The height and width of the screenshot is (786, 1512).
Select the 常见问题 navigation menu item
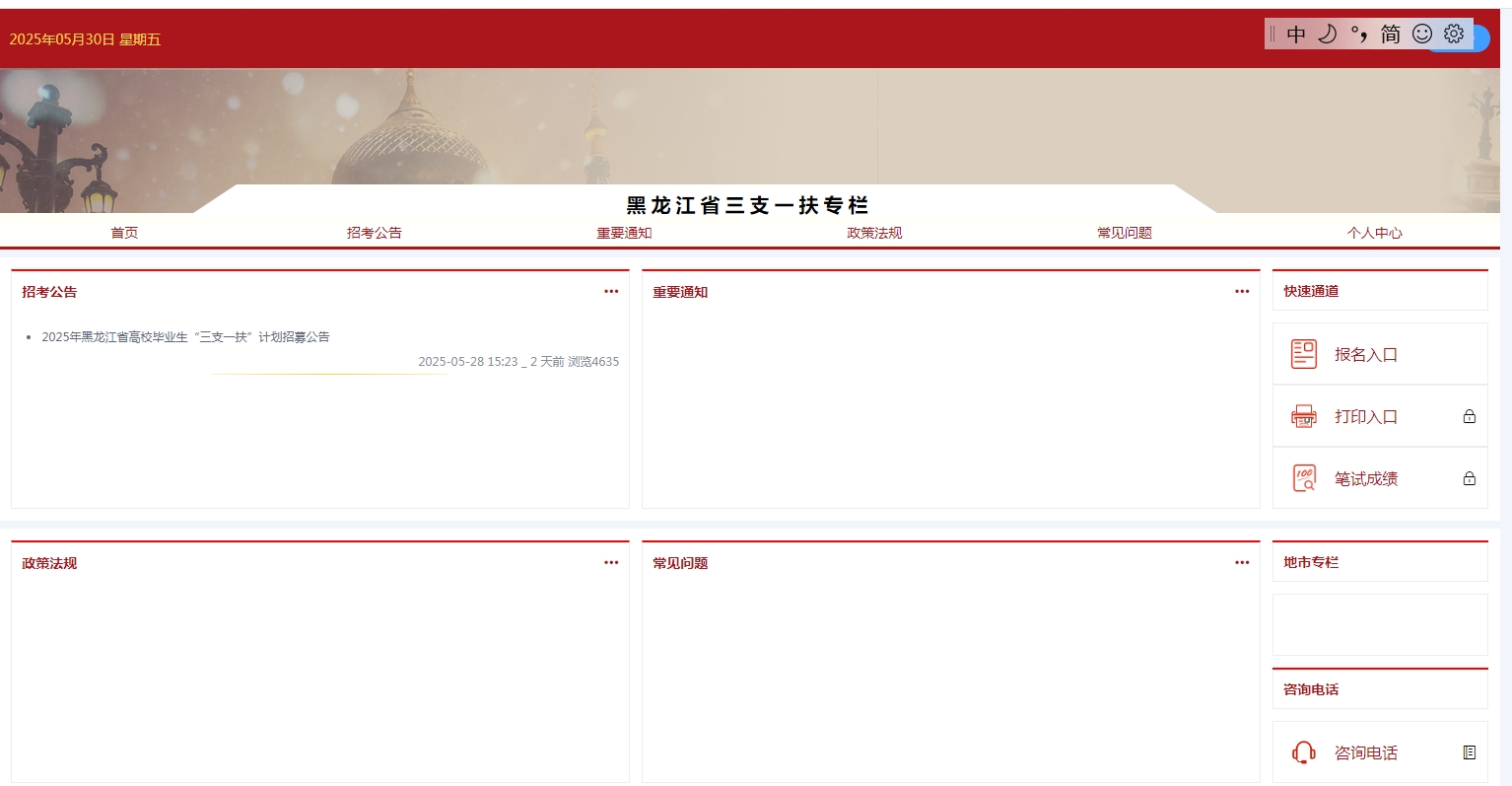point(1124,232)
